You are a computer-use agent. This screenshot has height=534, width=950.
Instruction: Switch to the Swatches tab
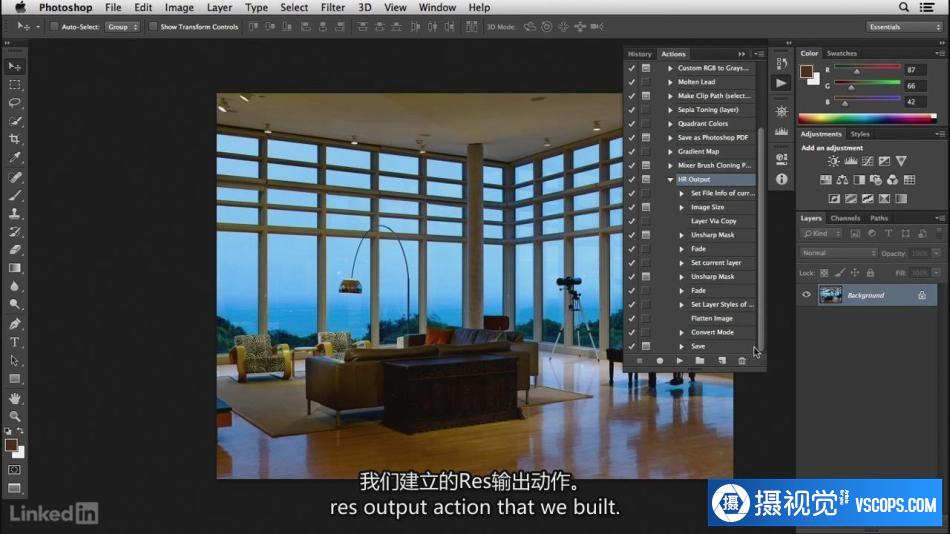pyautogui.click(x=842, y=53)
